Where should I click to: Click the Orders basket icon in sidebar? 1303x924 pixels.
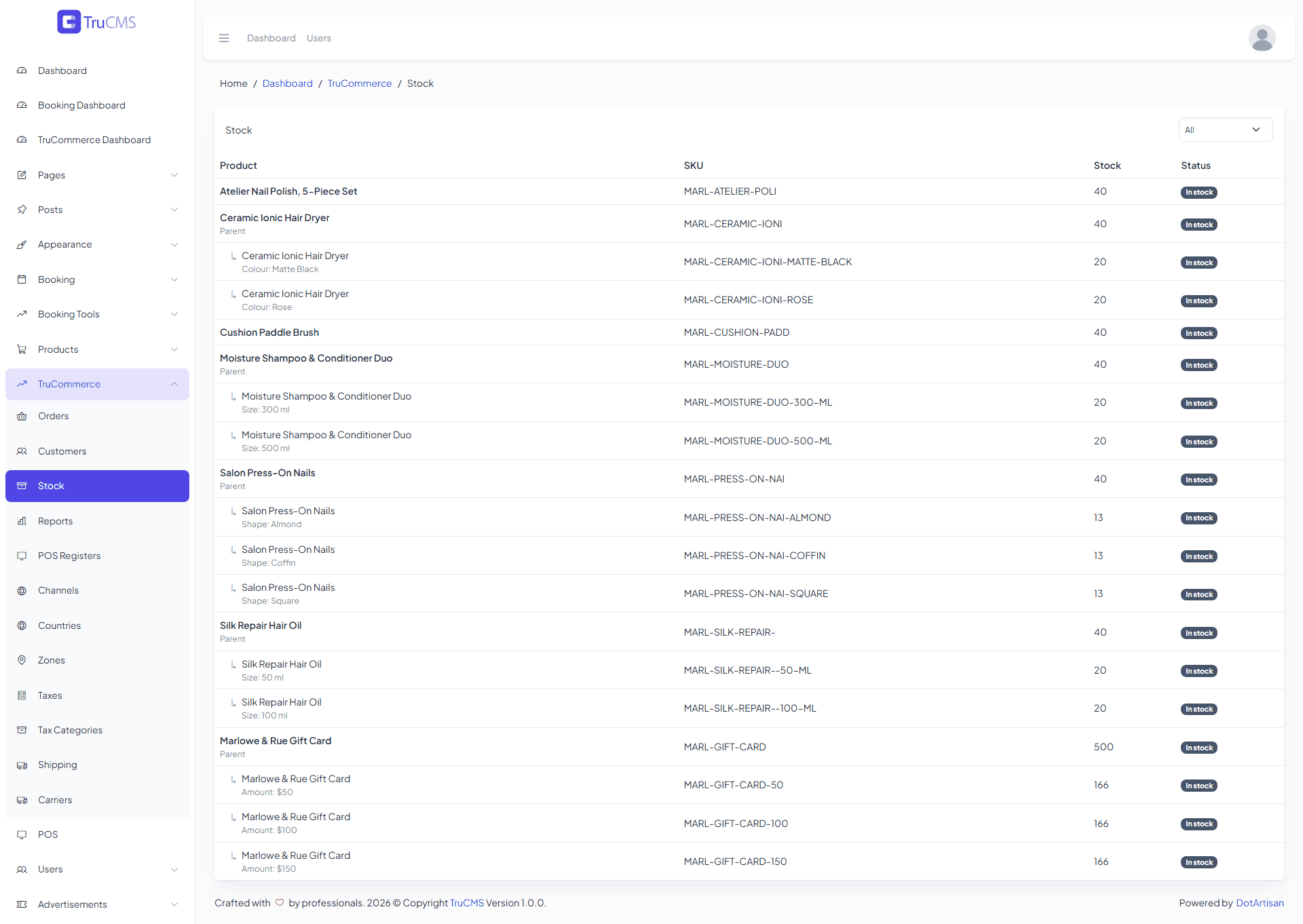click(x=22, y=417)
